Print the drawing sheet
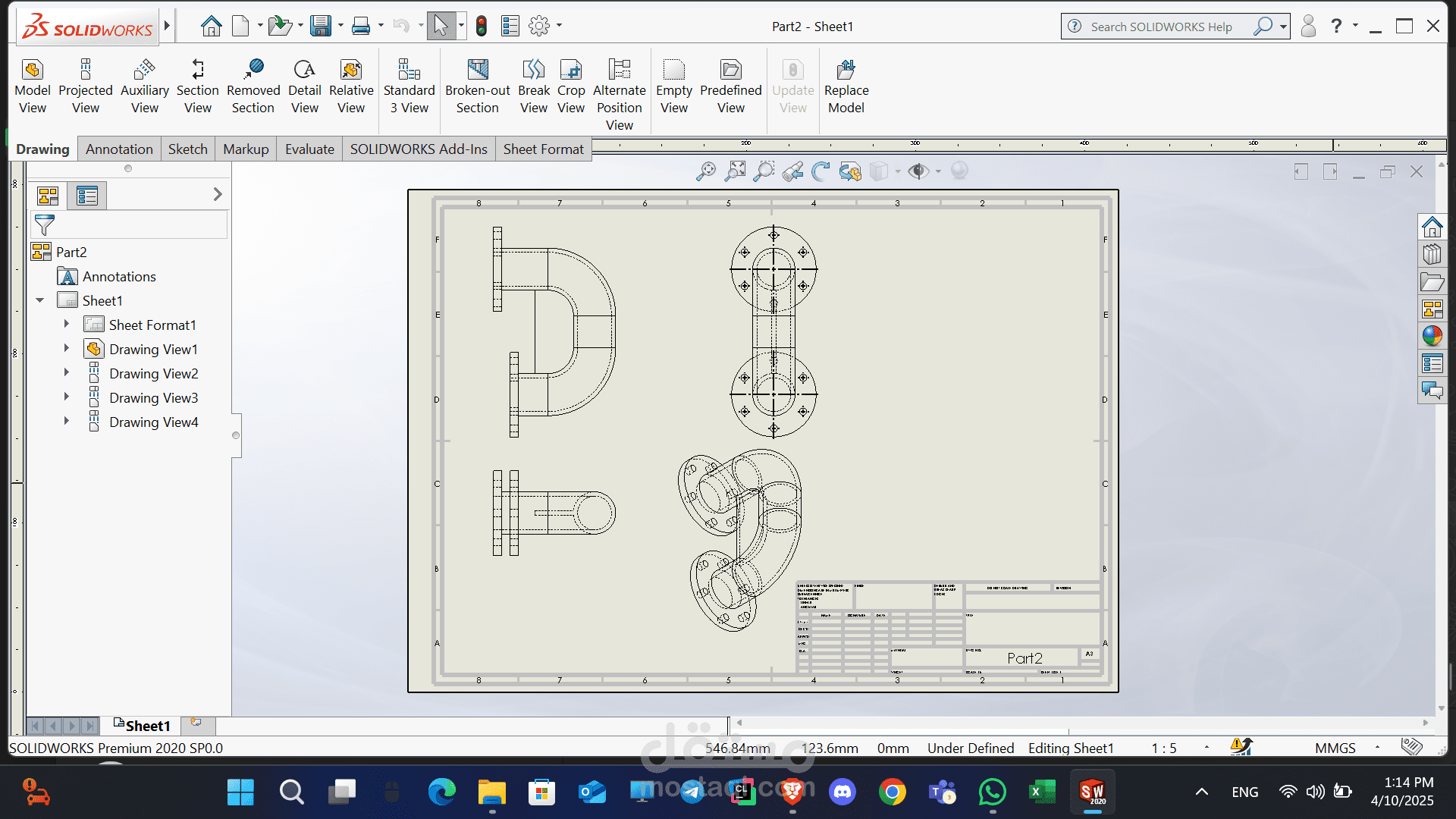 361,26
